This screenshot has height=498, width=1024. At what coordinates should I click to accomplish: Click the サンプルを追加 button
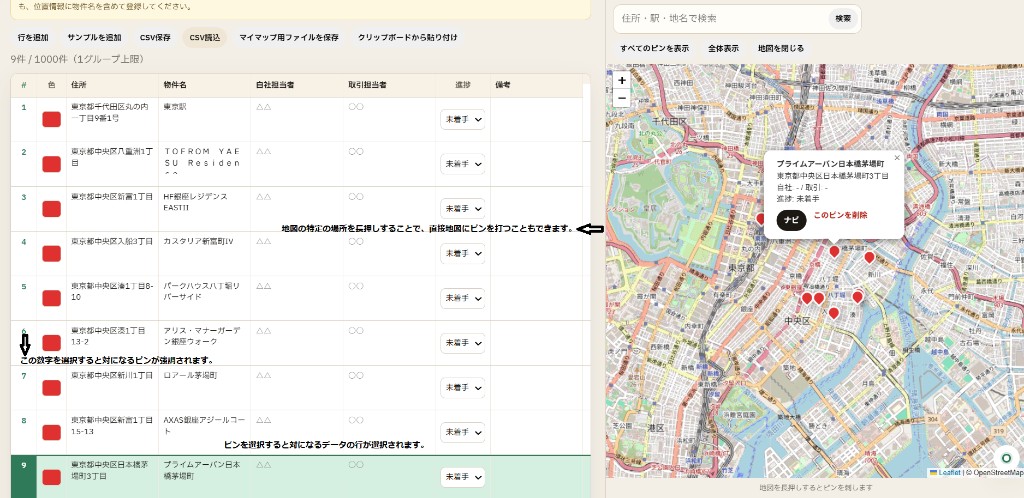[94, 37]
